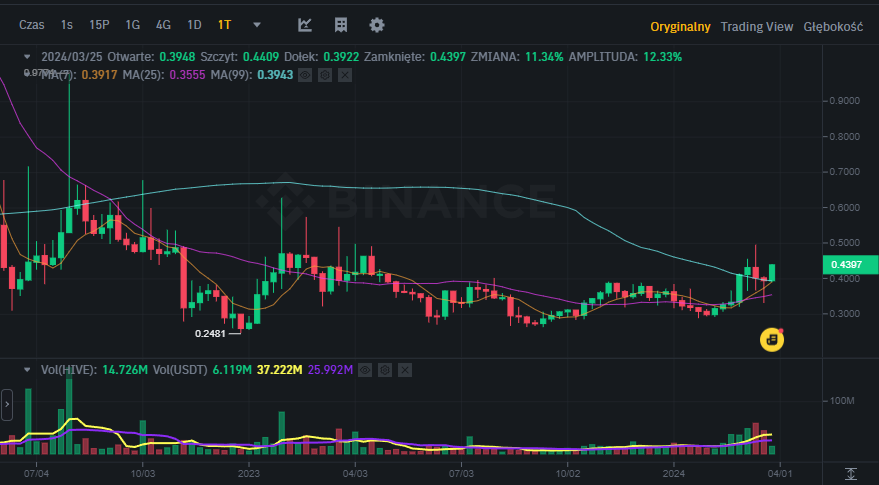Image resolution: width=879 pixels, height=485 pixels.
Task: Click the Dołek 0.3922 value
Action: (341, 57)
